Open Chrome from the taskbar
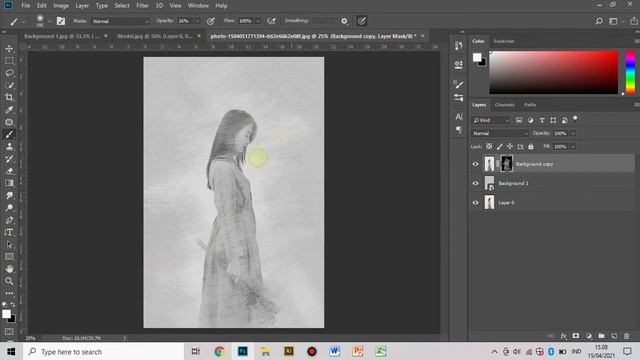 tap(219, 351)
